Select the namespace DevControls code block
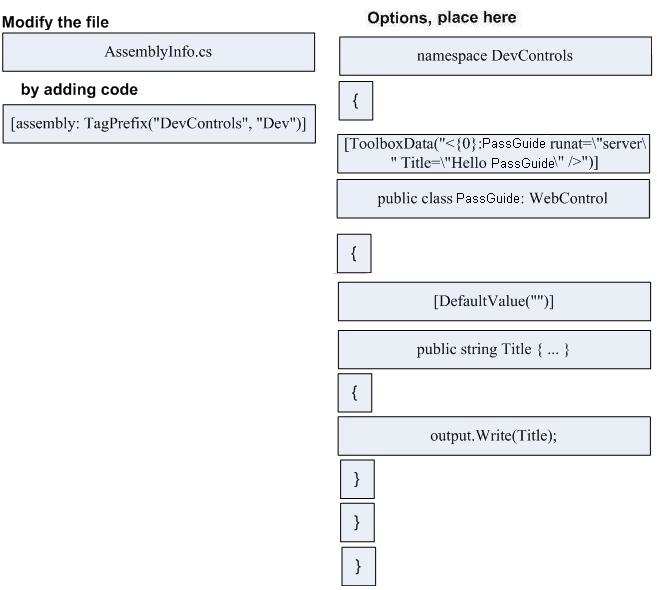The image size is (657, 590). pos(495,56)
